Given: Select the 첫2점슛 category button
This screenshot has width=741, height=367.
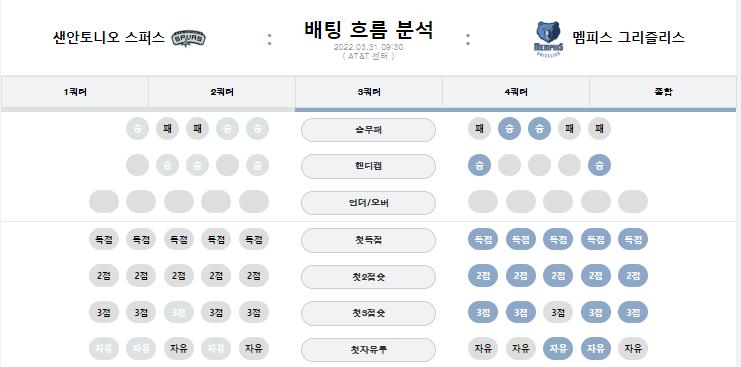Looking at the screenshot, I should coord(368,277).
